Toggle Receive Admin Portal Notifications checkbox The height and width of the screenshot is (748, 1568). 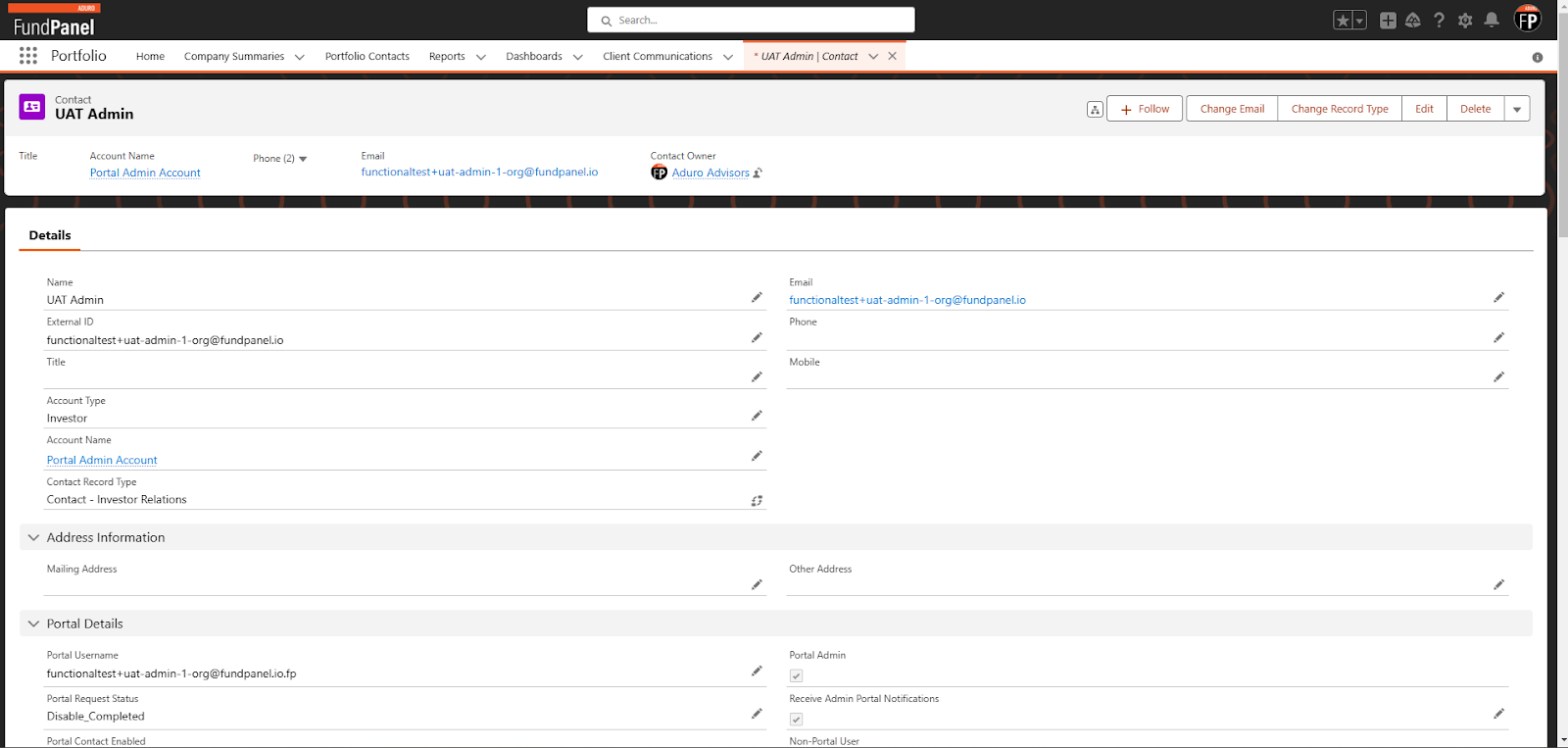tap(796, 719)
